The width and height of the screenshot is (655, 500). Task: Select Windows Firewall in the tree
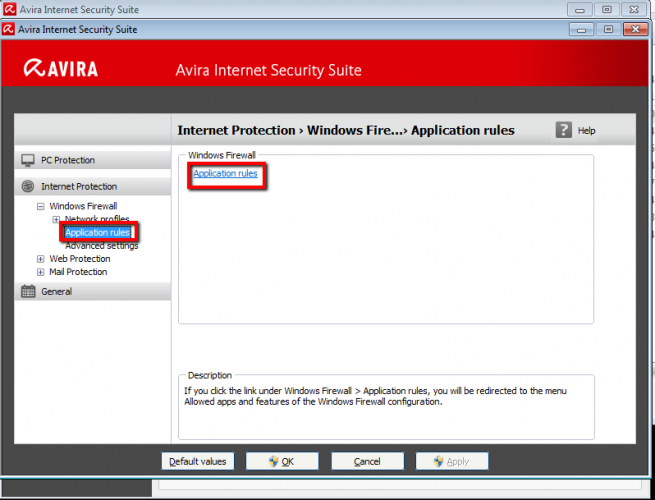[83, 206]
